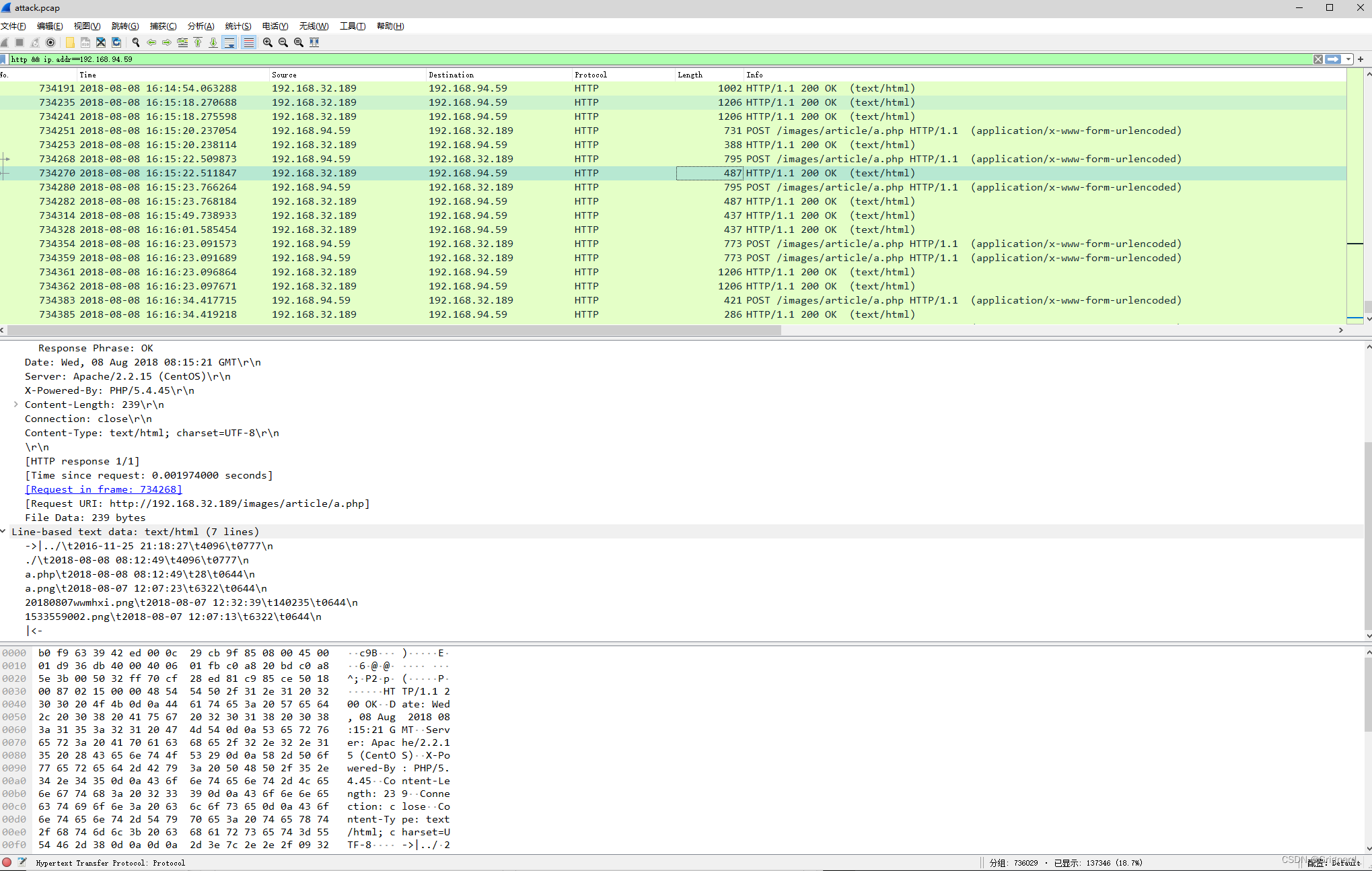Clear the display filter with X
1372x871 pixels.
[1318, 59]
